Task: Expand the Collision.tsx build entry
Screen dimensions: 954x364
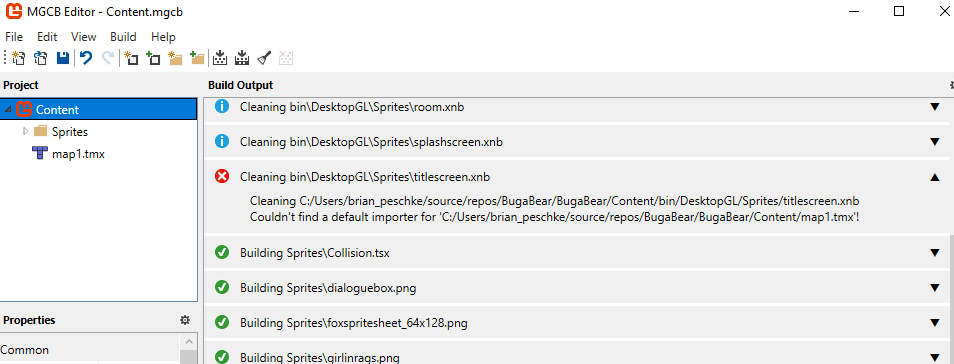Action: (935, 253)
